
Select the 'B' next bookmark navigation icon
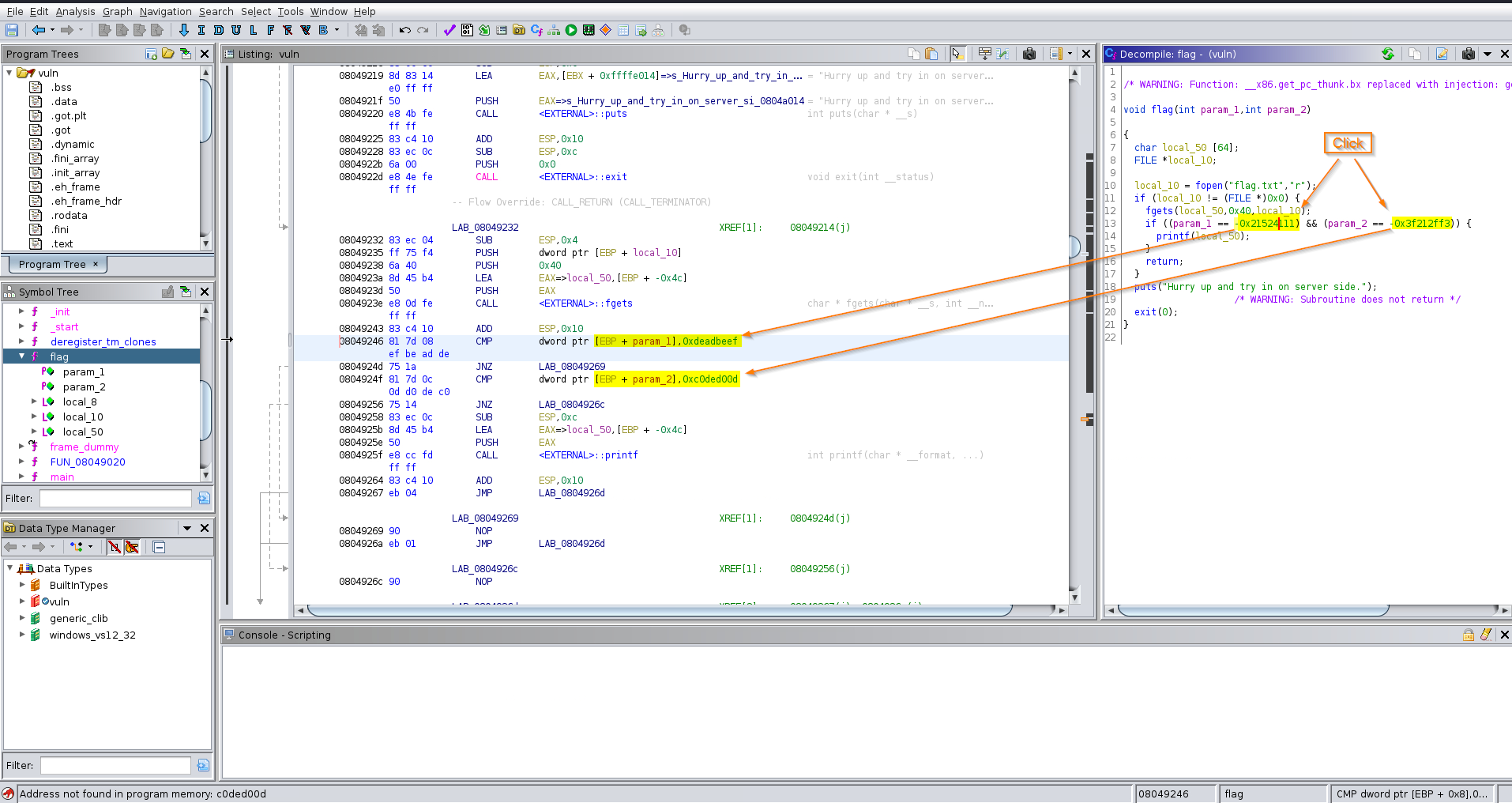(x=323, y=30)
